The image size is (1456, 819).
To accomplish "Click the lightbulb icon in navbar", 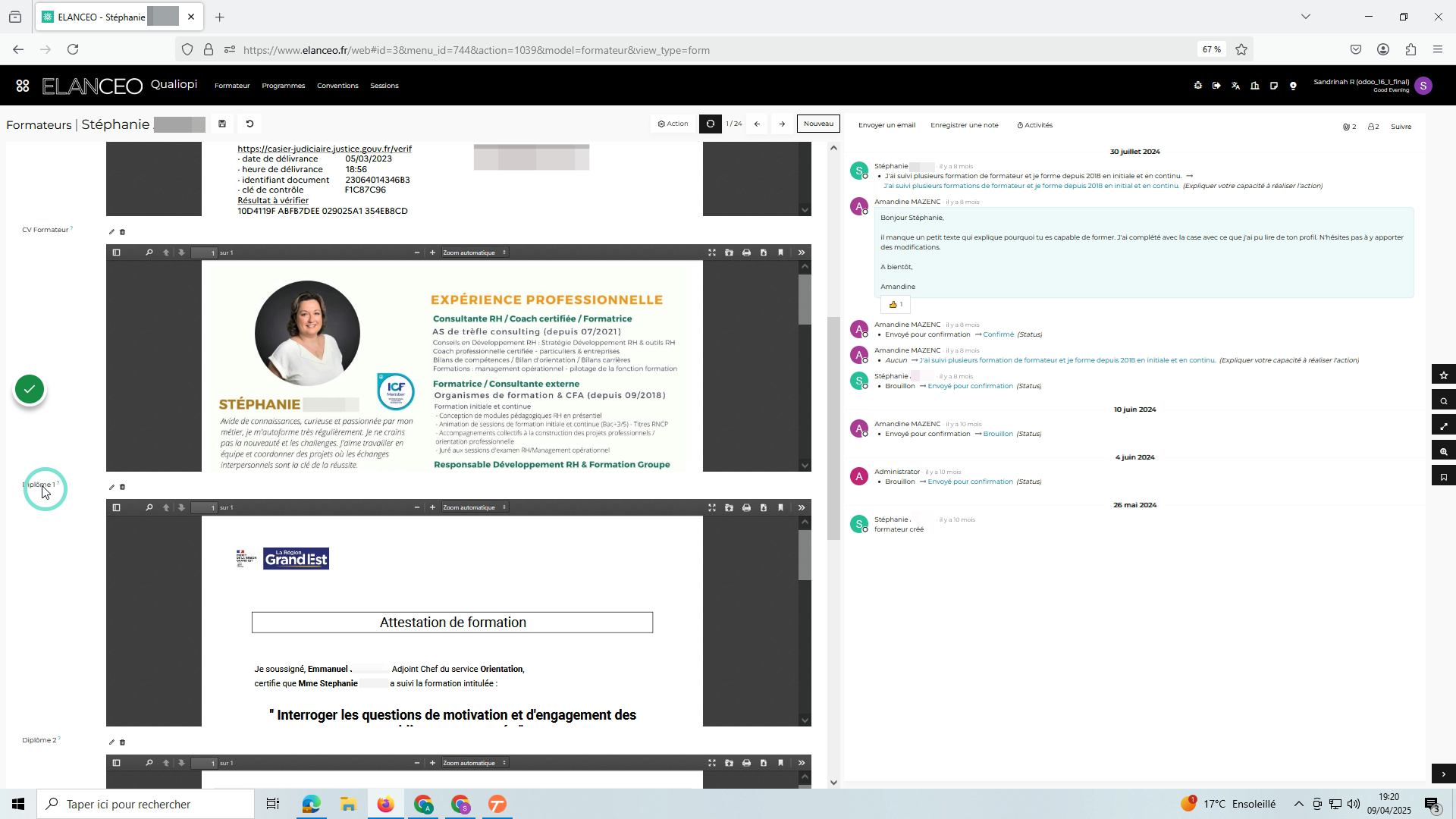I will (x=1293, y=86).
